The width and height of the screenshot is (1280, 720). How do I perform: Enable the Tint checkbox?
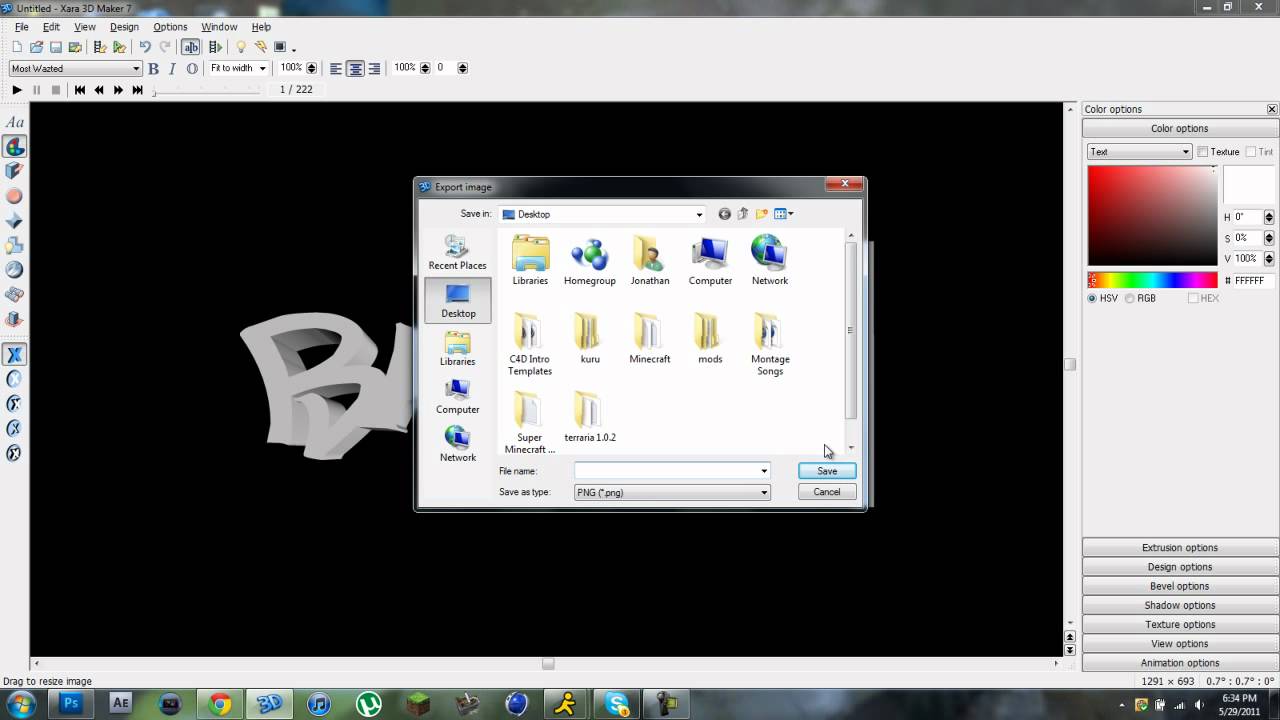tap(1251, 152)
